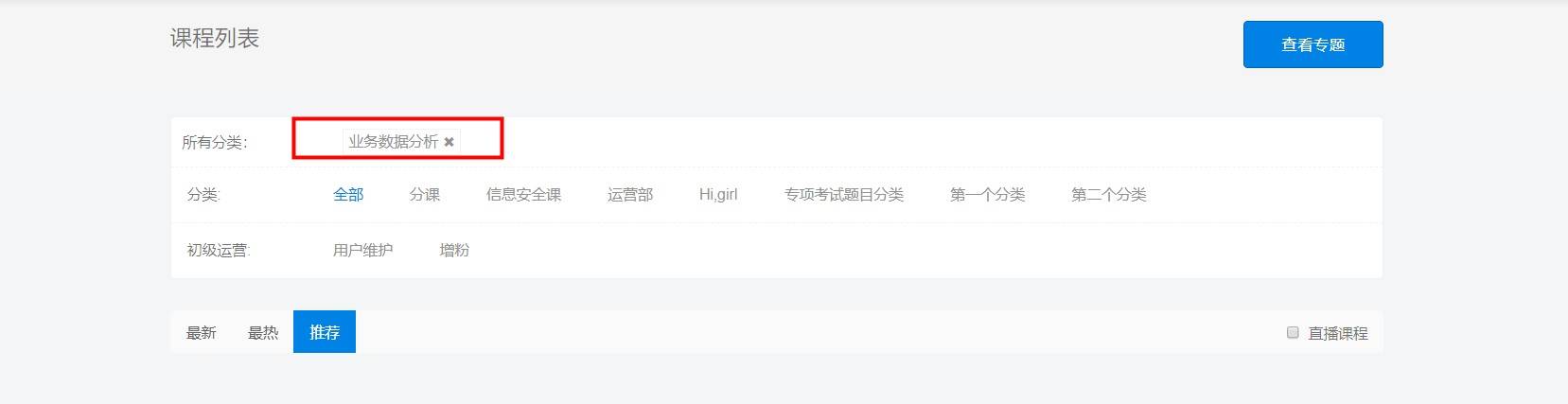The height and width of the screenshot is (404, 1568).
Task: Choose the 信息安全课 category
Action: coord(523,195)
